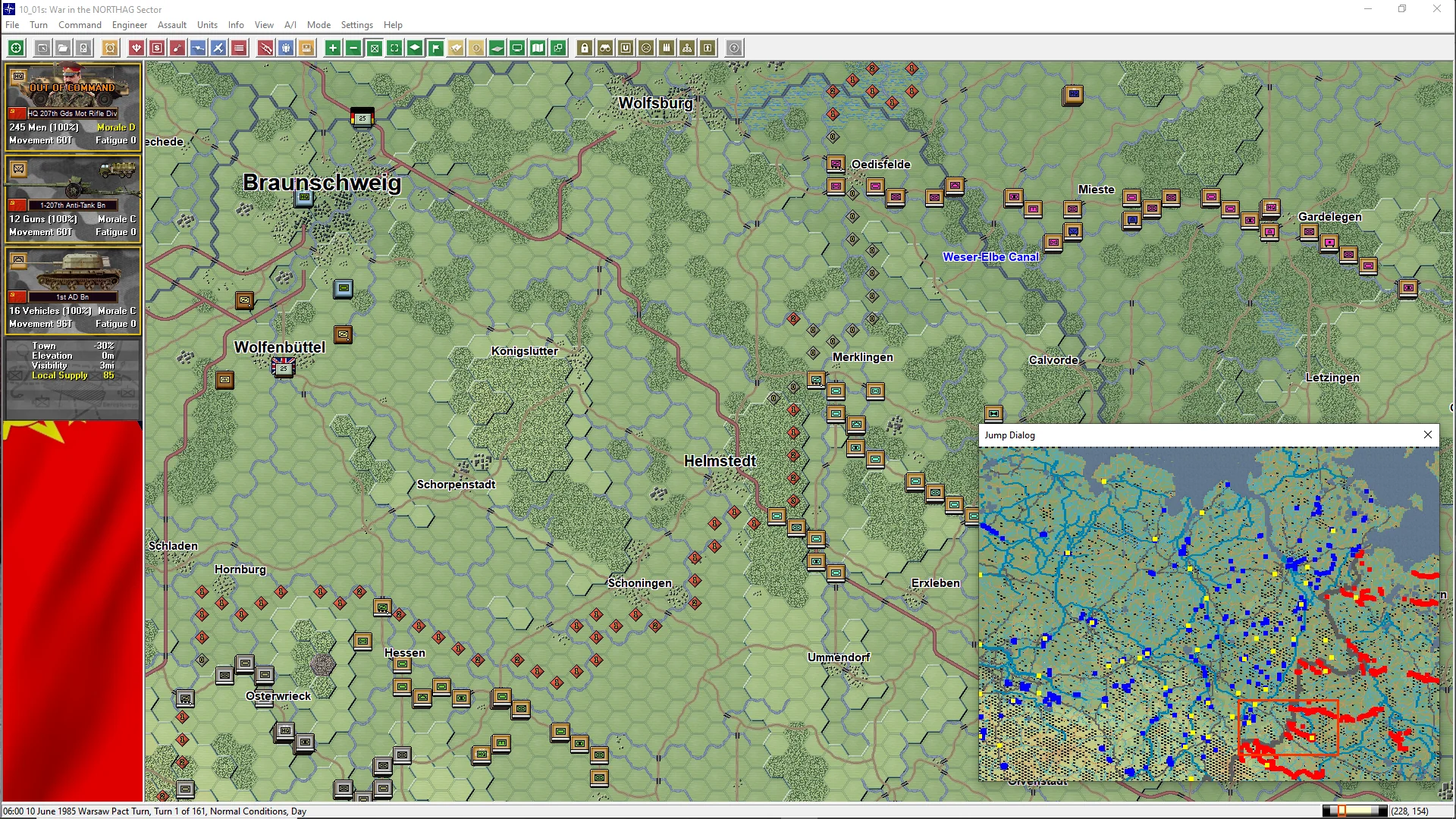
Task: Click the 'Weser-Elbe Canal' label
Action: pos(990,257)
